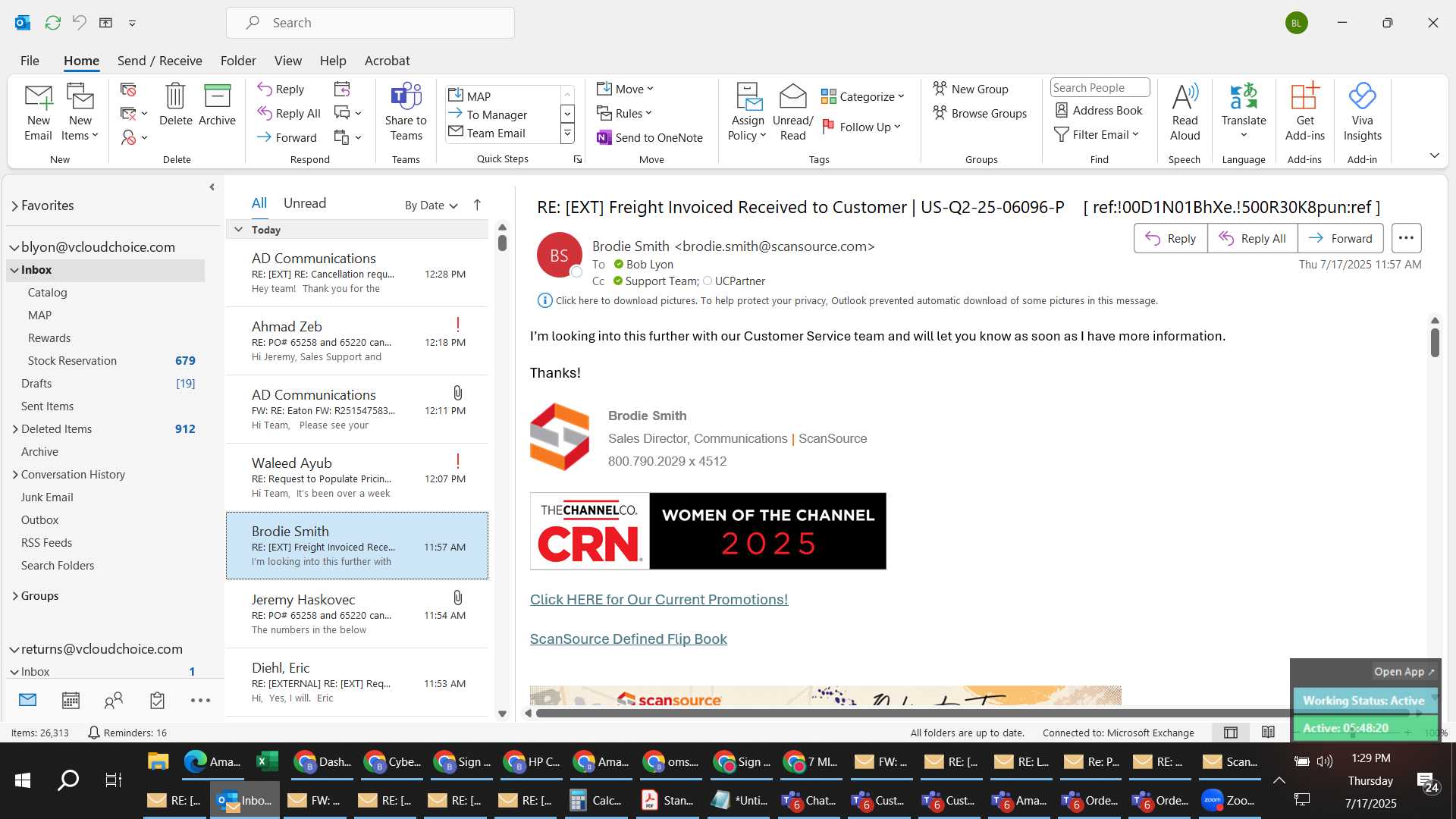Collapse the Today group header

coord(238,229)
